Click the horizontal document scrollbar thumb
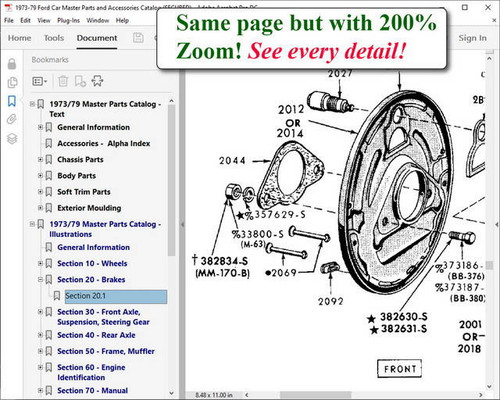This screenshot has width=500, height=400. coord(315,395)
